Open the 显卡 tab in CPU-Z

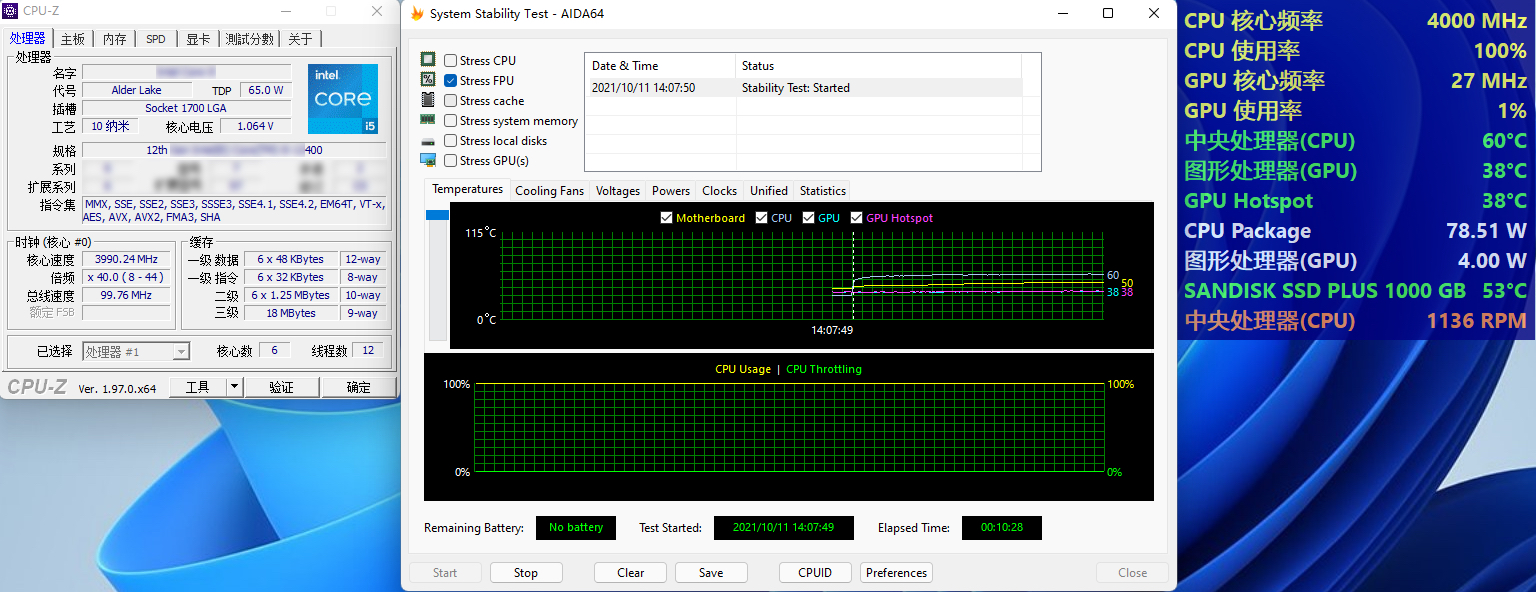(200, 38)
